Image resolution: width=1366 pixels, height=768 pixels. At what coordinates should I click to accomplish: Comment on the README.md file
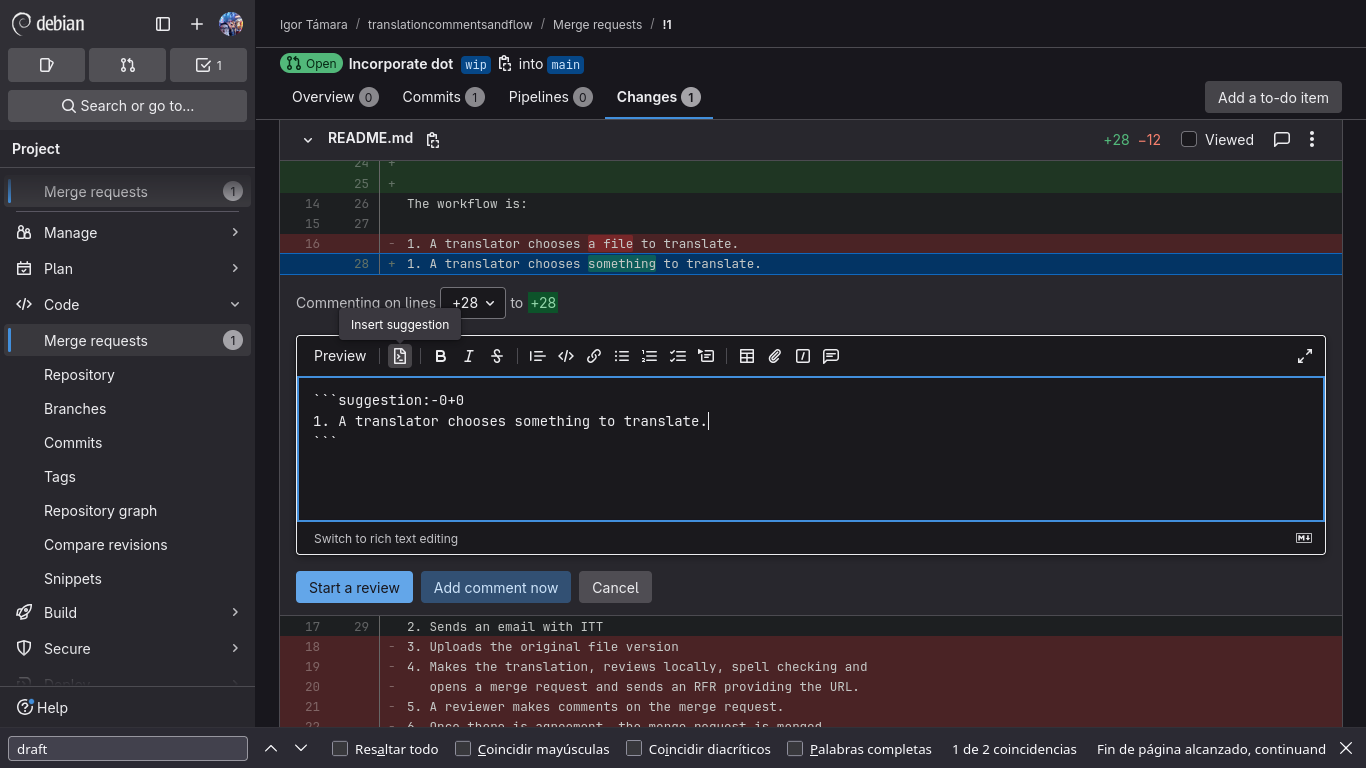(x=1282, y=140)
